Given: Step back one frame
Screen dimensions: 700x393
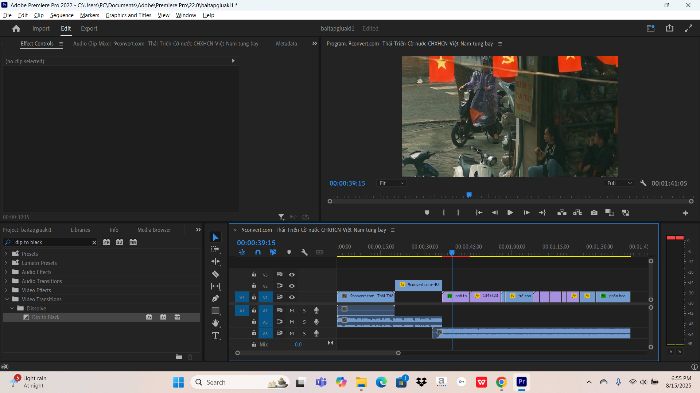Looking at the screenshot, I should tap(495, 213).
